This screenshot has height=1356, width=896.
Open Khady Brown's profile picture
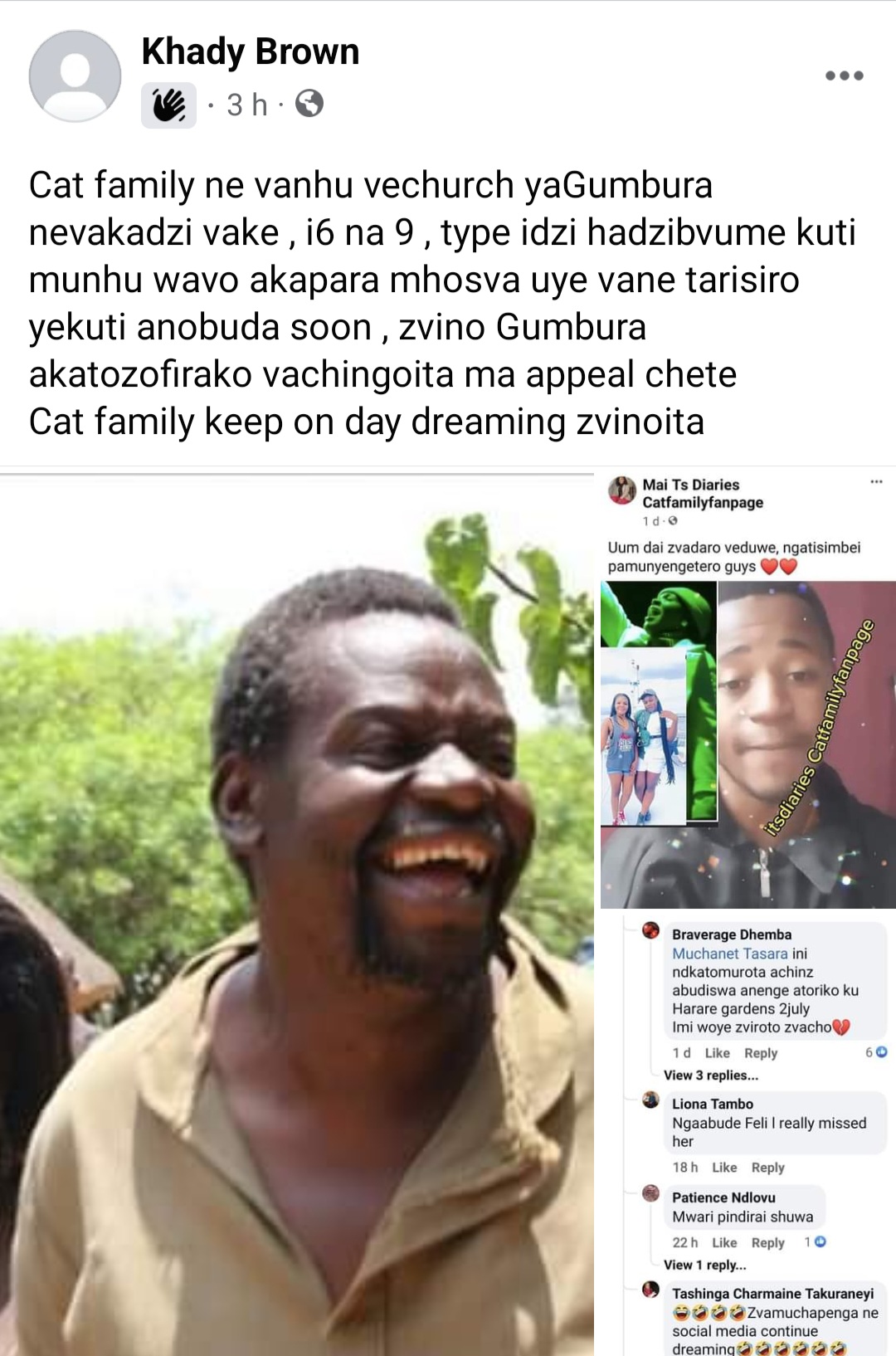click(x=75, y=76)
